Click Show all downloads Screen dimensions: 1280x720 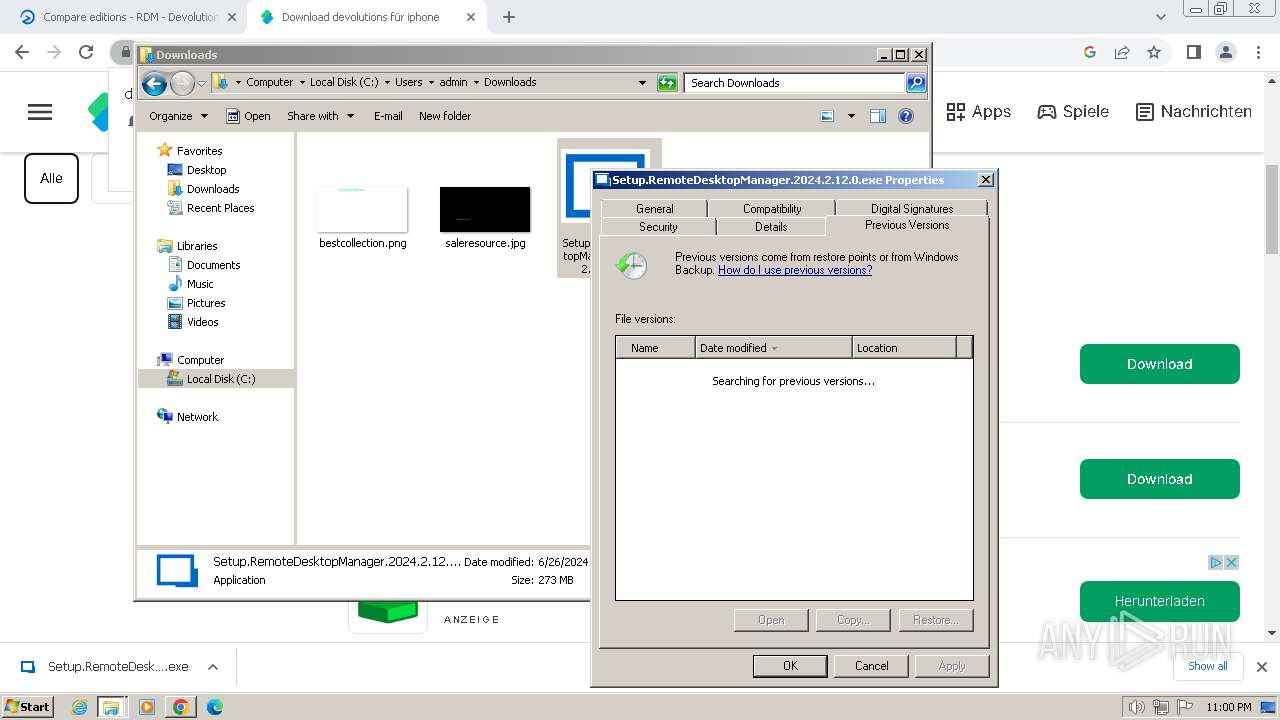1208,666
